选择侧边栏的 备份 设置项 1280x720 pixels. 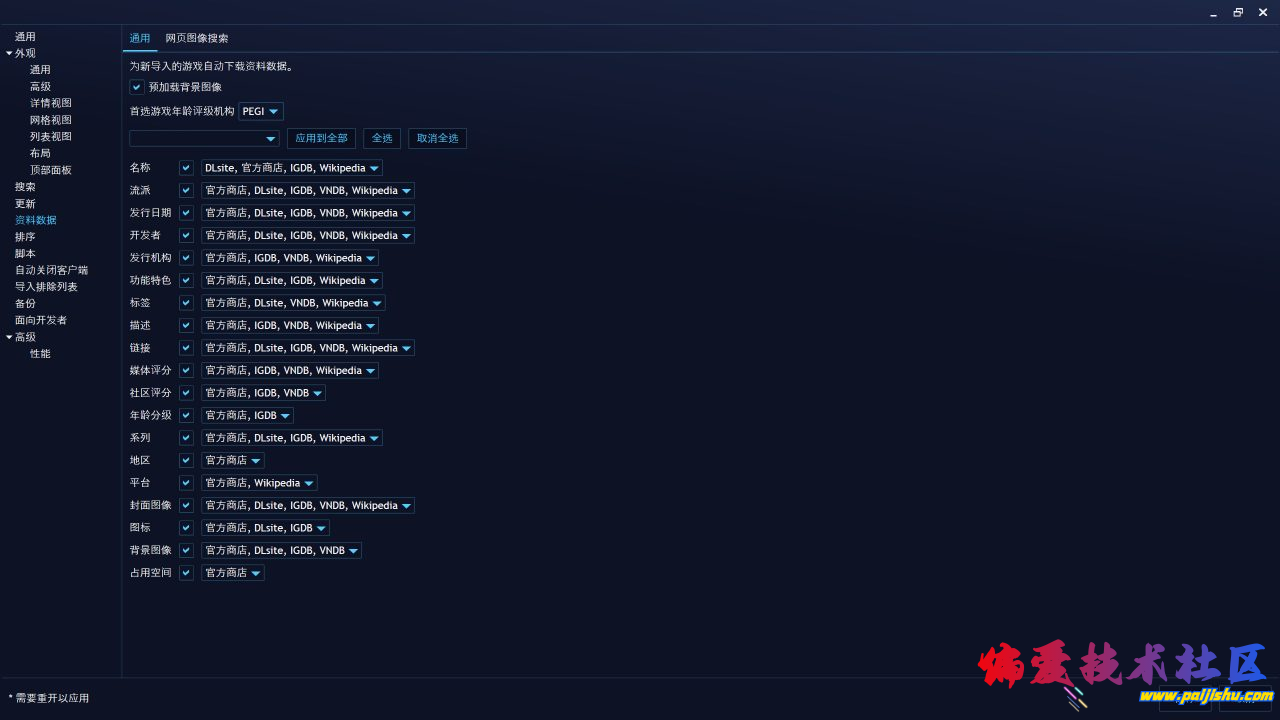(24, 303)
